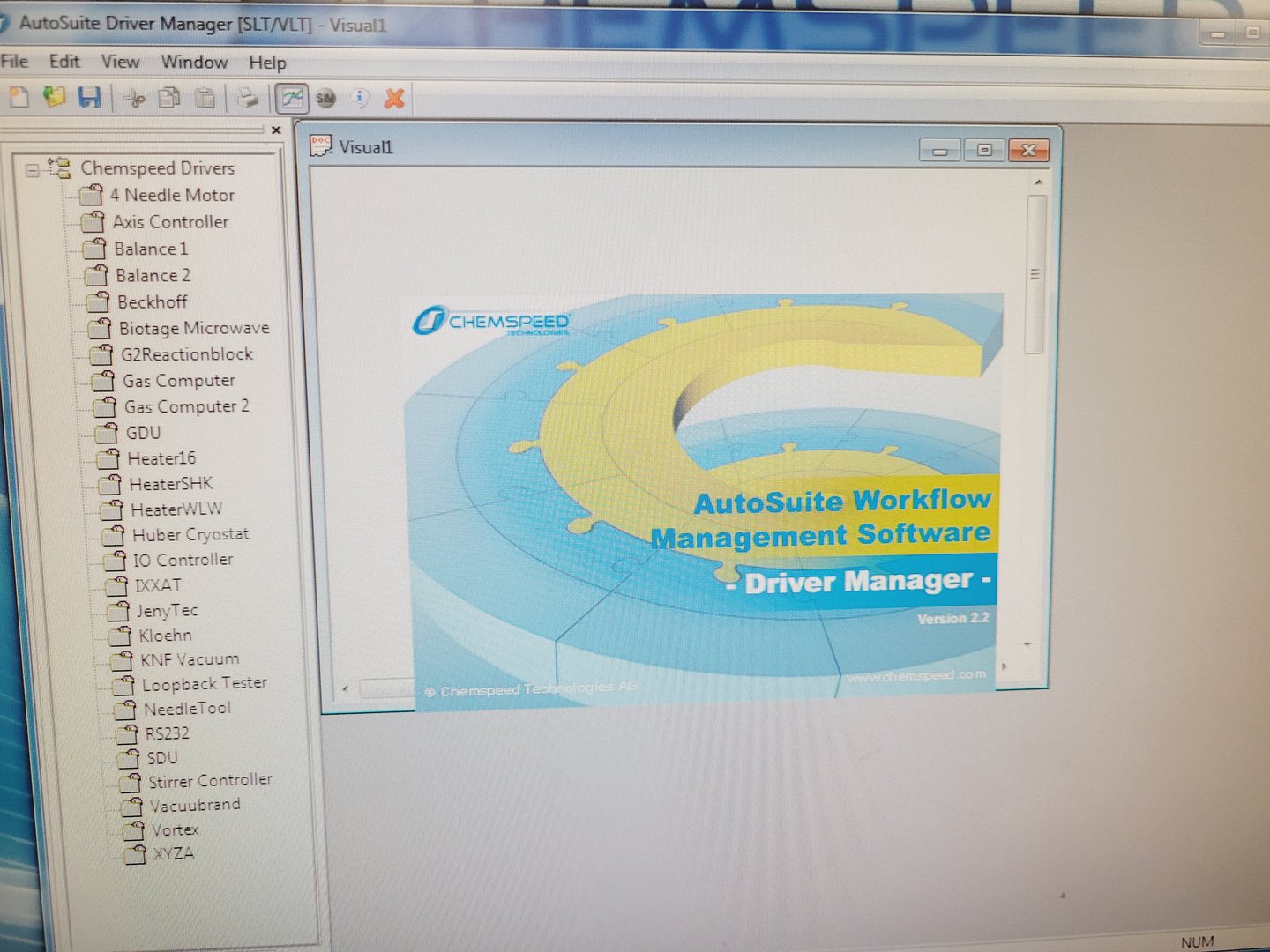Click the Visual1 vertical scrollbar up arrow
This screenshot has height=952, width=1270.
pos(1038,182)
